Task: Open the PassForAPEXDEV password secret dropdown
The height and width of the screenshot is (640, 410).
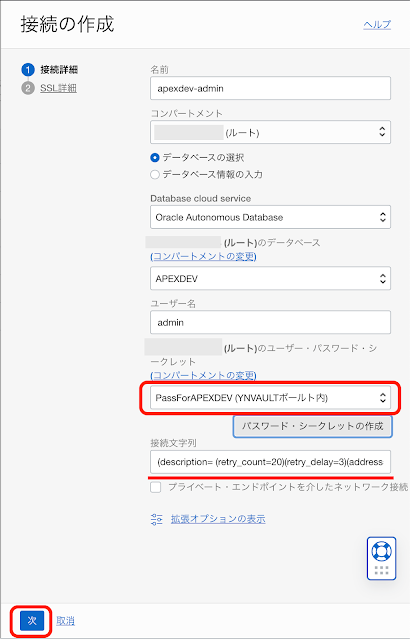Action: [270, 398]
